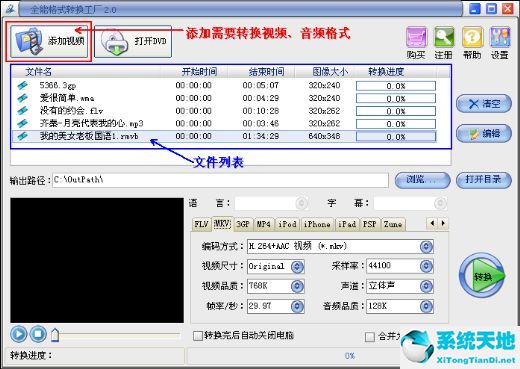Click the 添加视频 add video button
520x369 pixels.
tap(49, 41)
